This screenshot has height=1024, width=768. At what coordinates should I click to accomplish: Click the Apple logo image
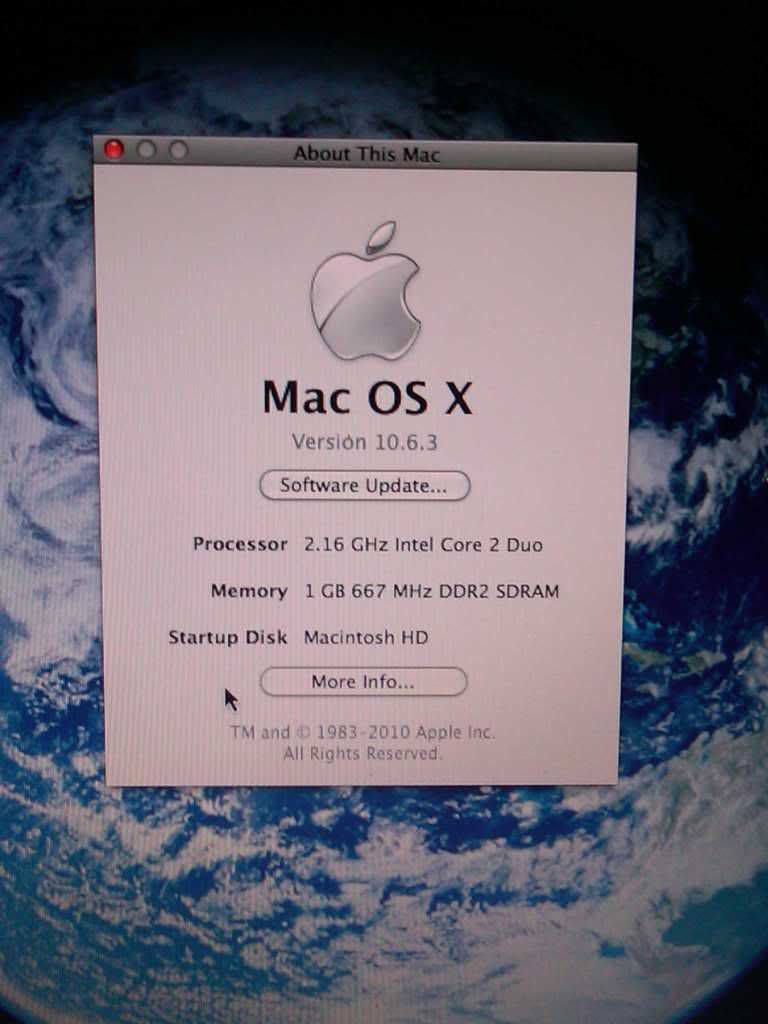coord(365,291)
